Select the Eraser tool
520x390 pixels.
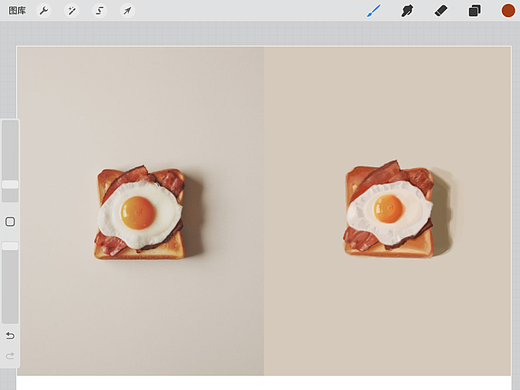point(441,11)
